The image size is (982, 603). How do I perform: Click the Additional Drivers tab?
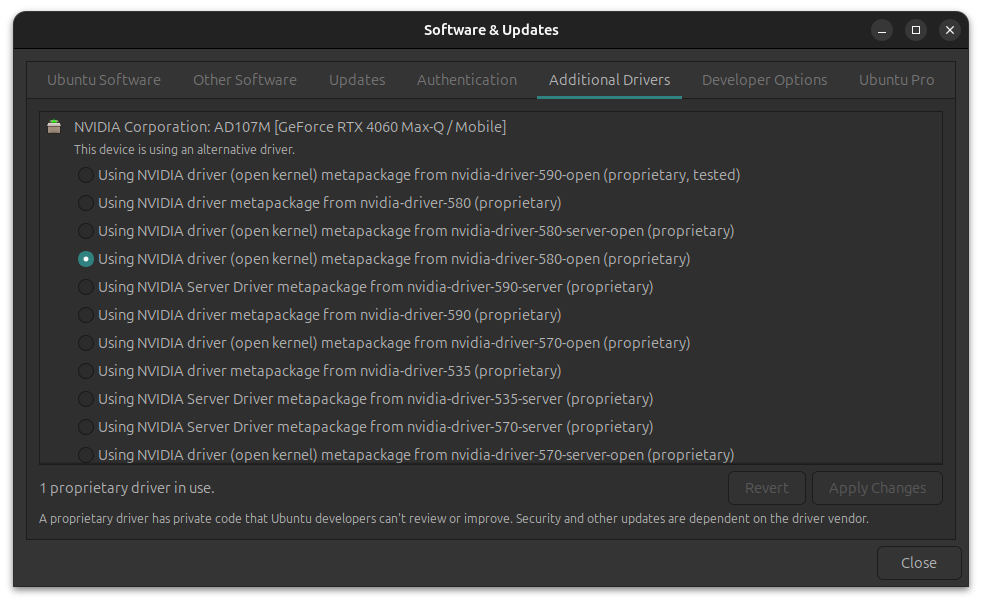pos(609,79)
